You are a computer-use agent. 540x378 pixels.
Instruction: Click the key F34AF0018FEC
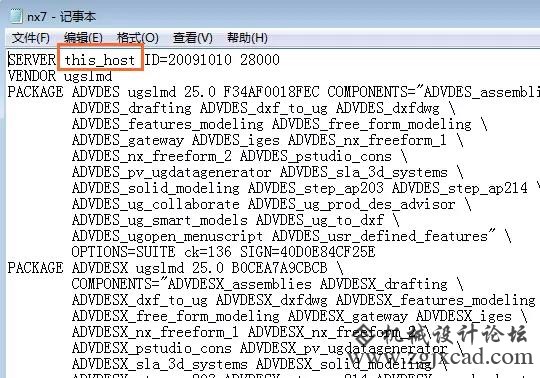pyautogui.click(x=271, y=92)
